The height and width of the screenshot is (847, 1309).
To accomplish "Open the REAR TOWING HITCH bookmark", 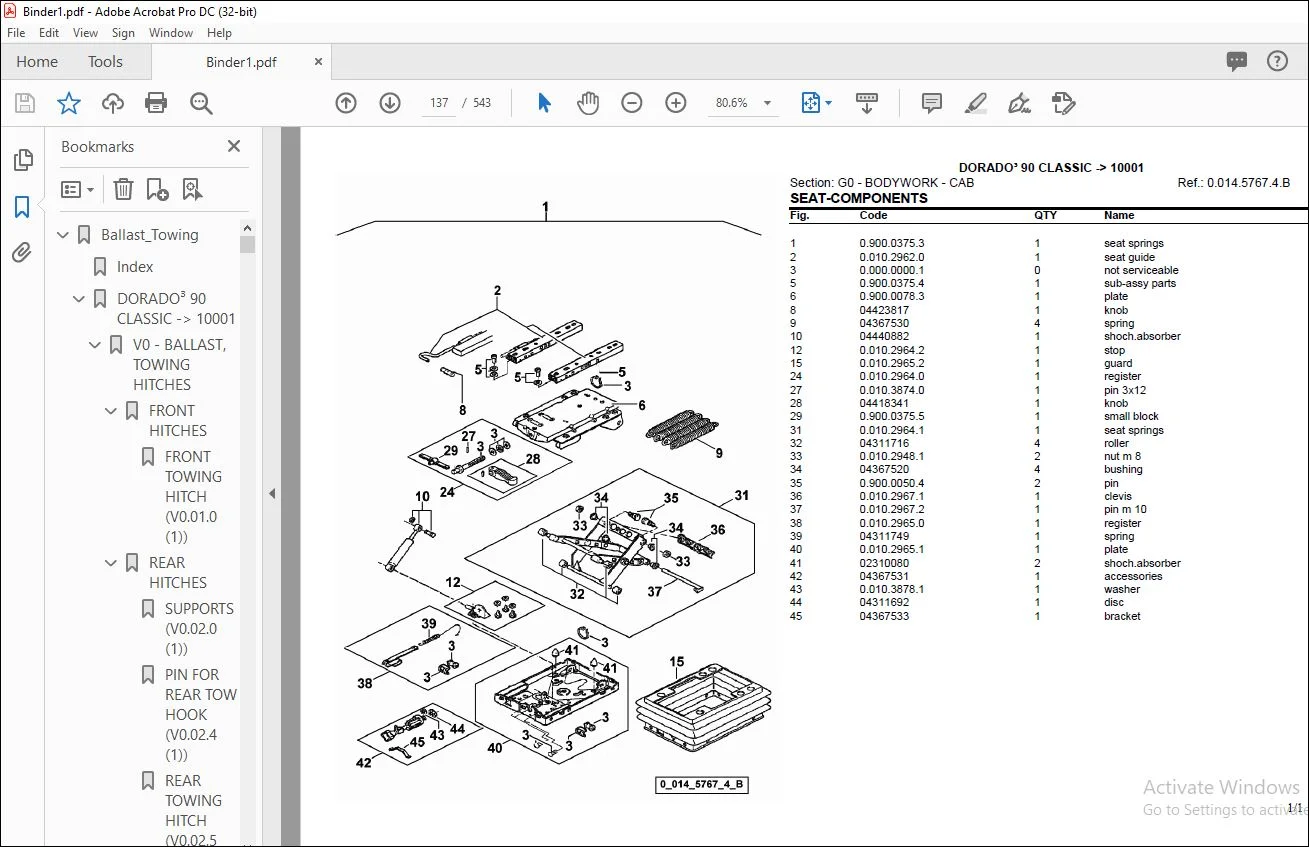I will pyautogui.click(x=193, y=810).
